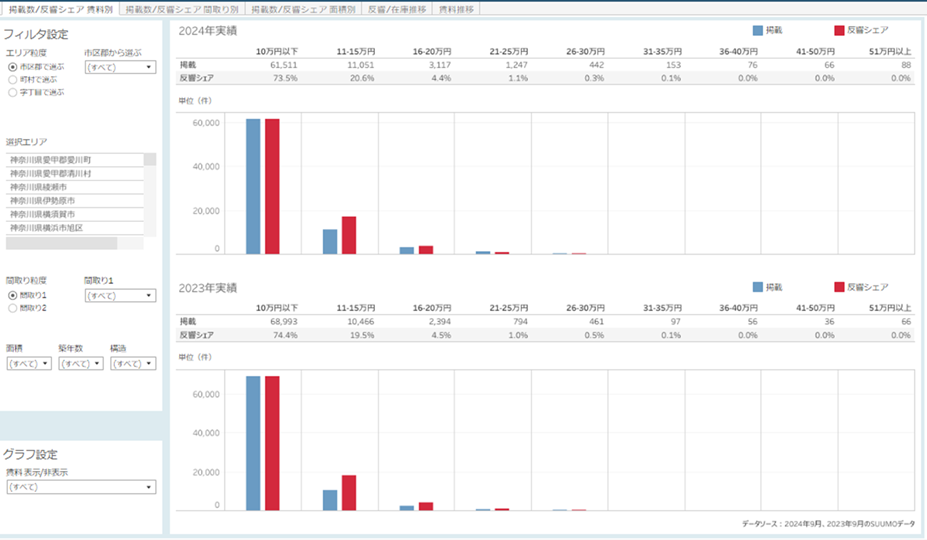
Task: Click the 2024 blue bar for 10万円以下
Action: pyautogui.click(x=253, y=185)
